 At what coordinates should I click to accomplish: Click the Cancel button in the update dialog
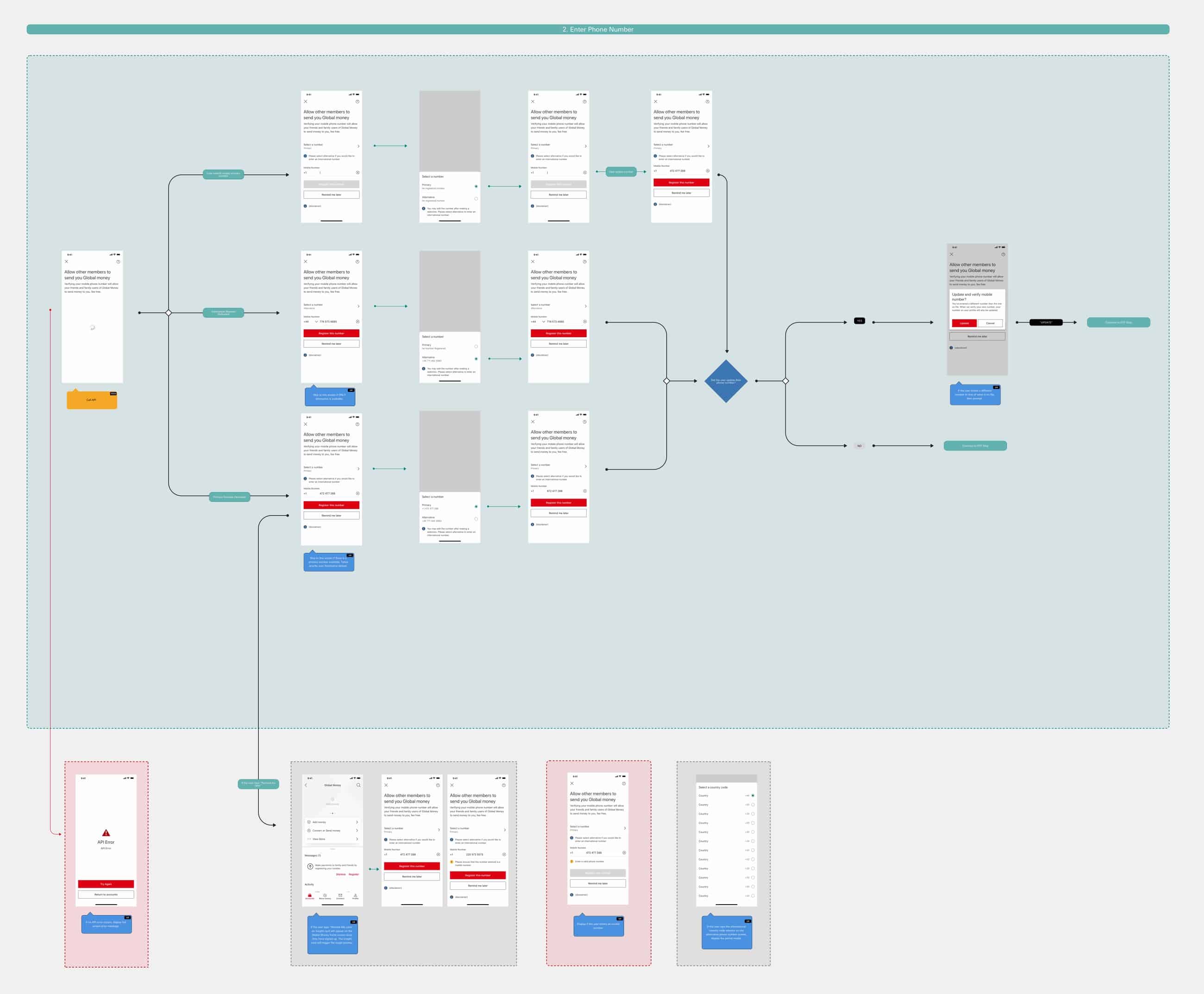pyautogui.click(x=991, y=323)
